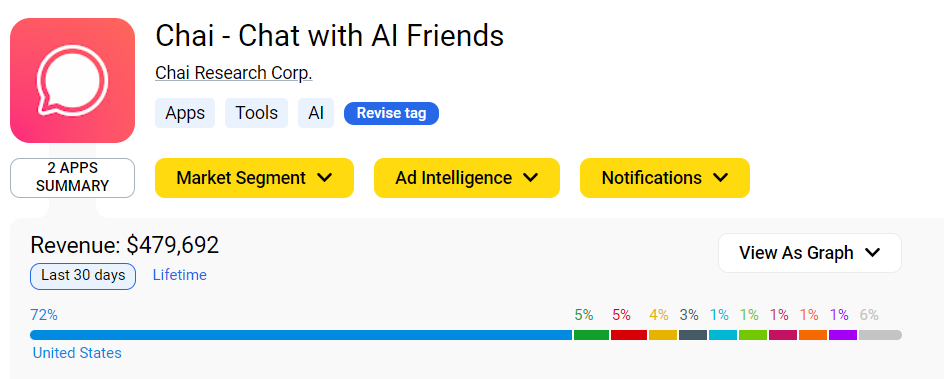This screenshot has height=379, width=944.
Task: Select the Apps tag
Action: pyautogui.click(x=185, y=113)
